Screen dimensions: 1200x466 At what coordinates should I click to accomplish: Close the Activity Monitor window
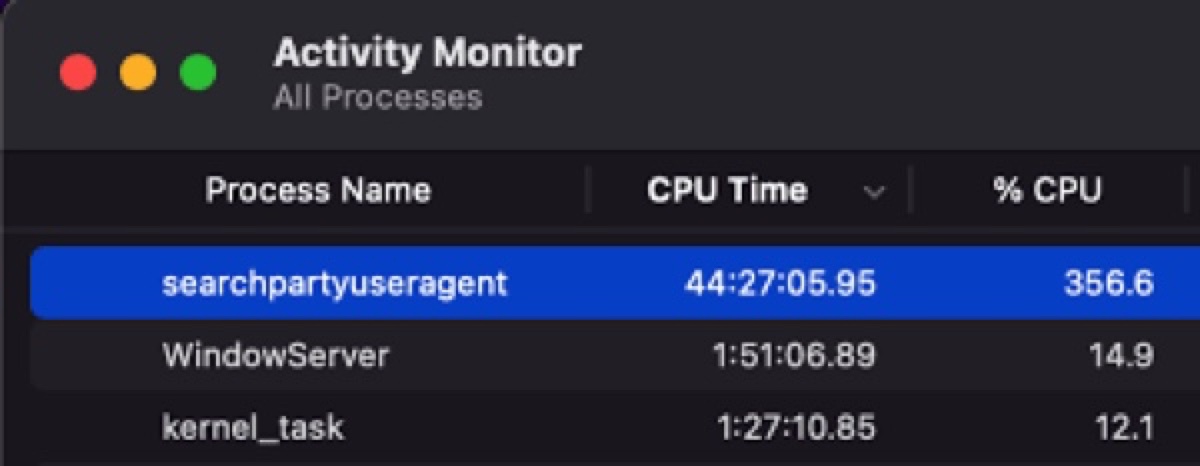click(78, 73)
